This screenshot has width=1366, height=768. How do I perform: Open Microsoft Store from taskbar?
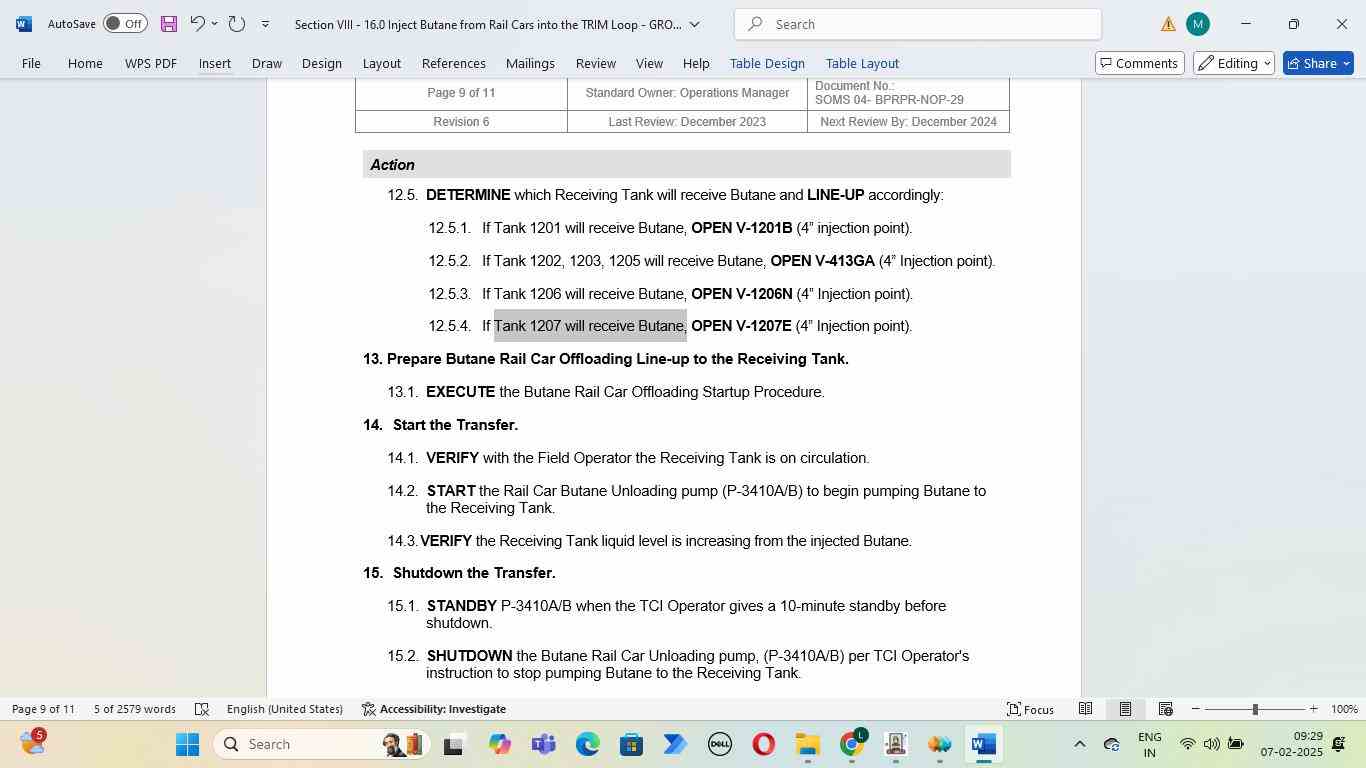click(x=631, y=744)
